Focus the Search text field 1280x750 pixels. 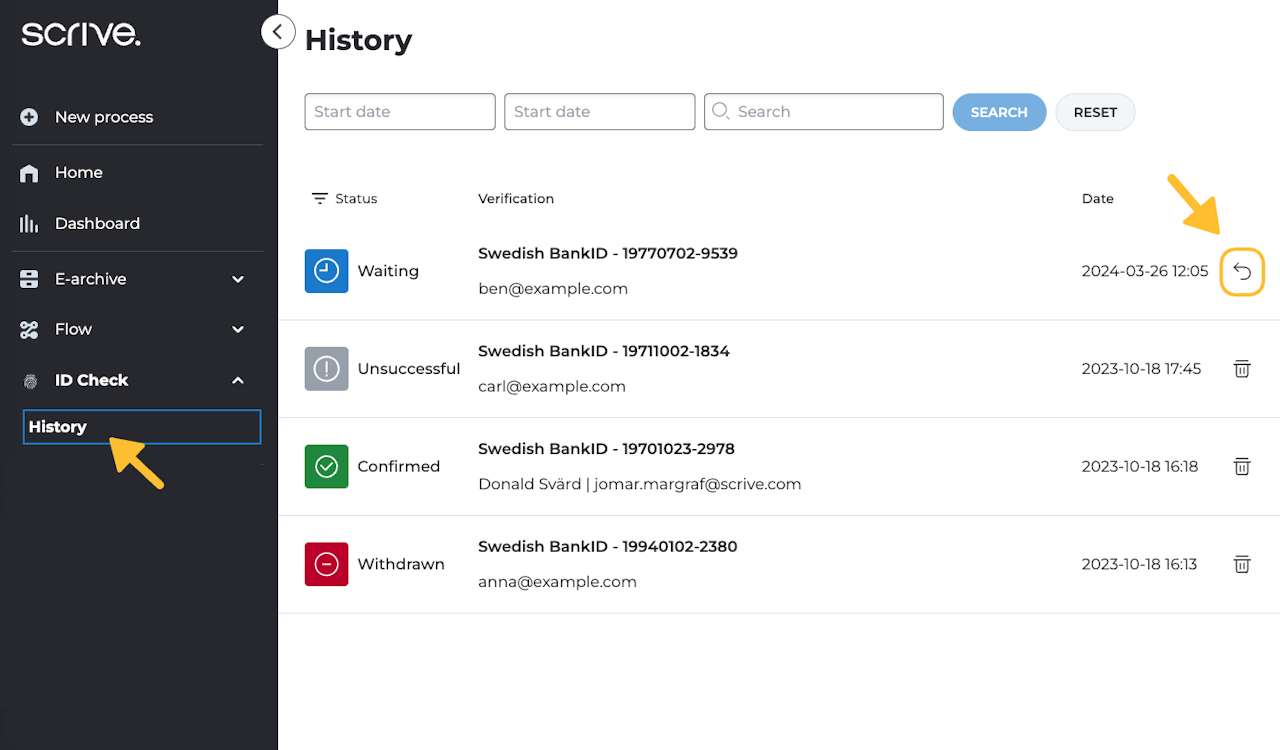coord(824,112)
